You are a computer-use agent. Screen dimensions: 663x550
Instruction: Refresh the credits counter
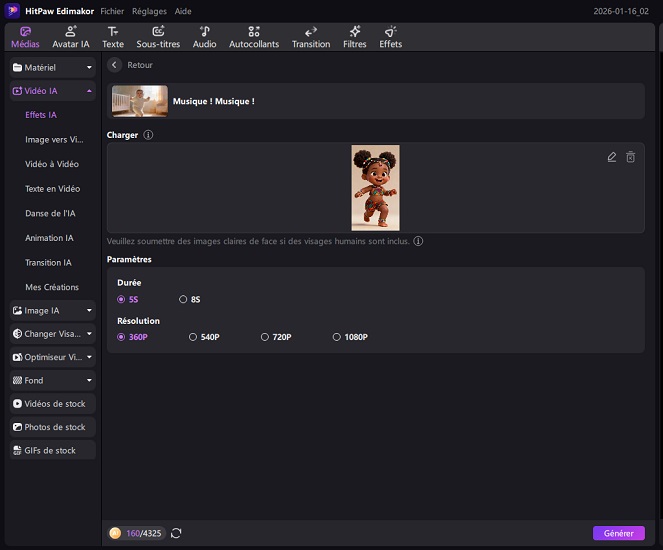click(x=177, y=533)
